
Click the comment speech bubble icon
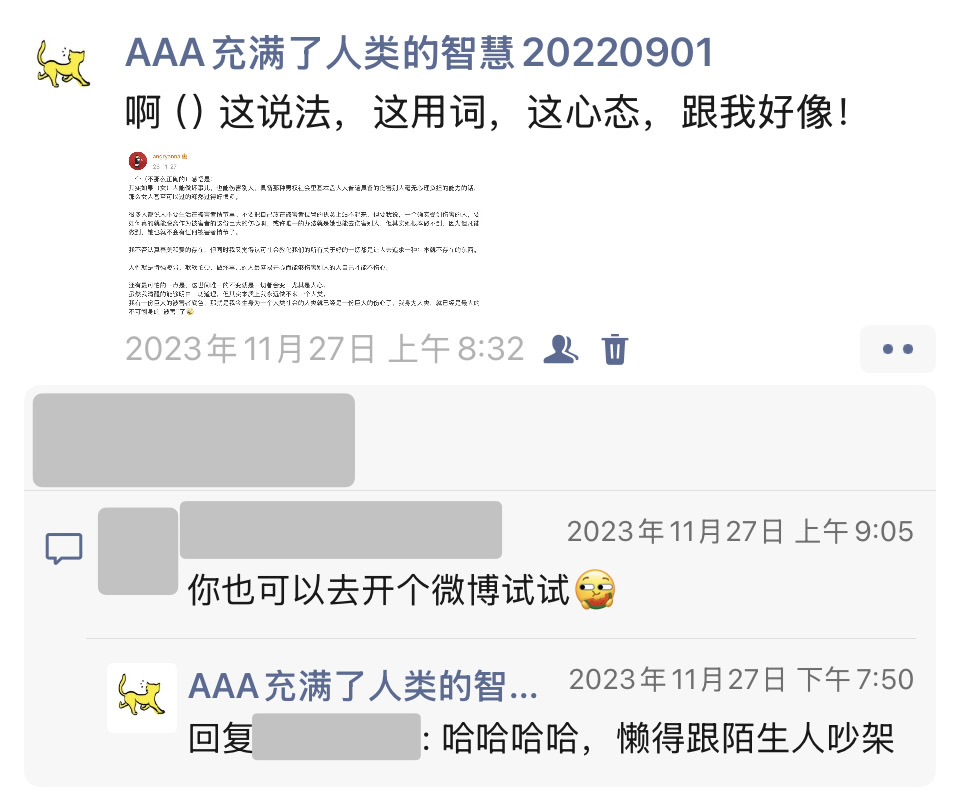click(64, 548)
